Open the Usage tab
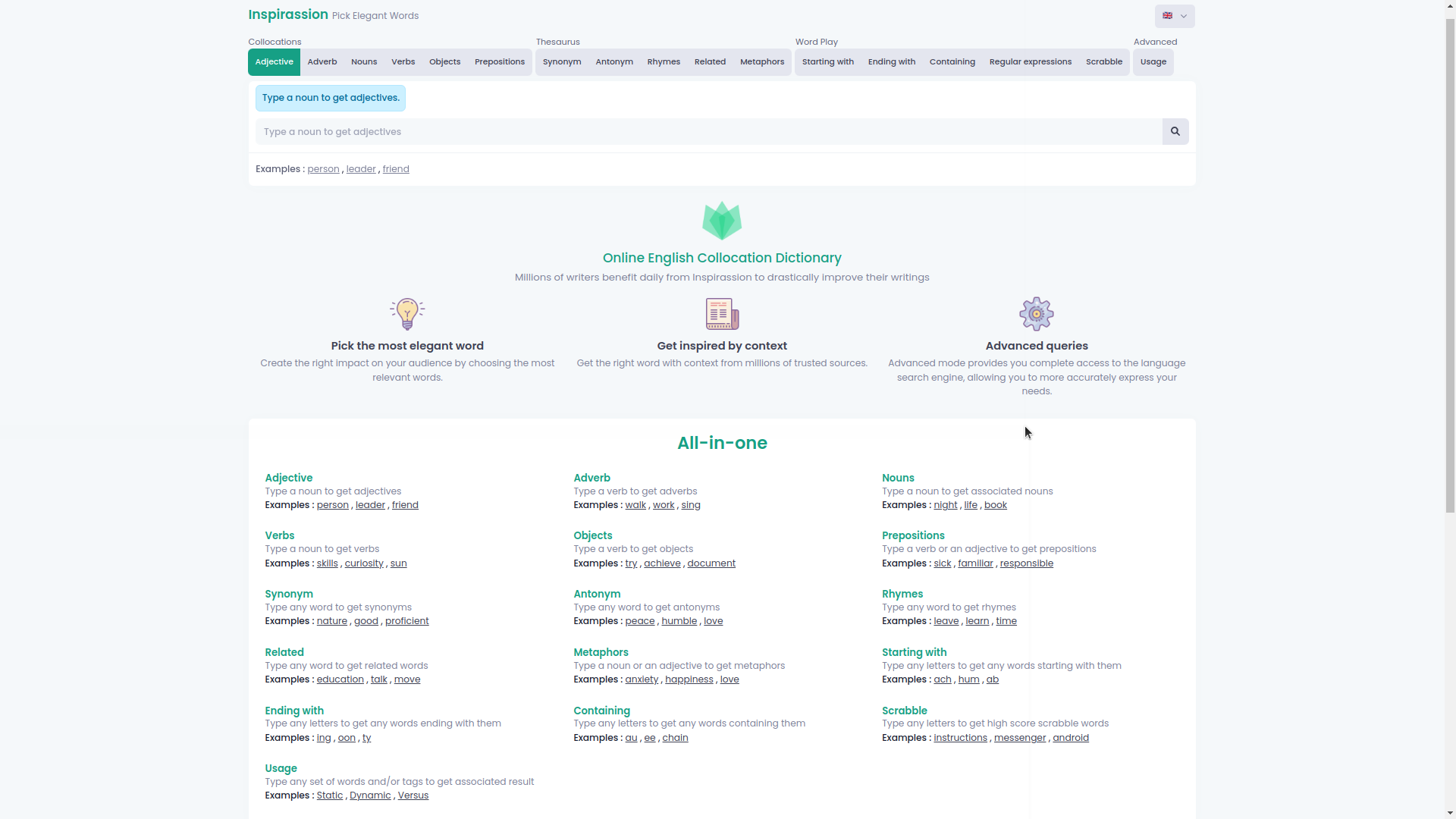 tap(1153, 62)
